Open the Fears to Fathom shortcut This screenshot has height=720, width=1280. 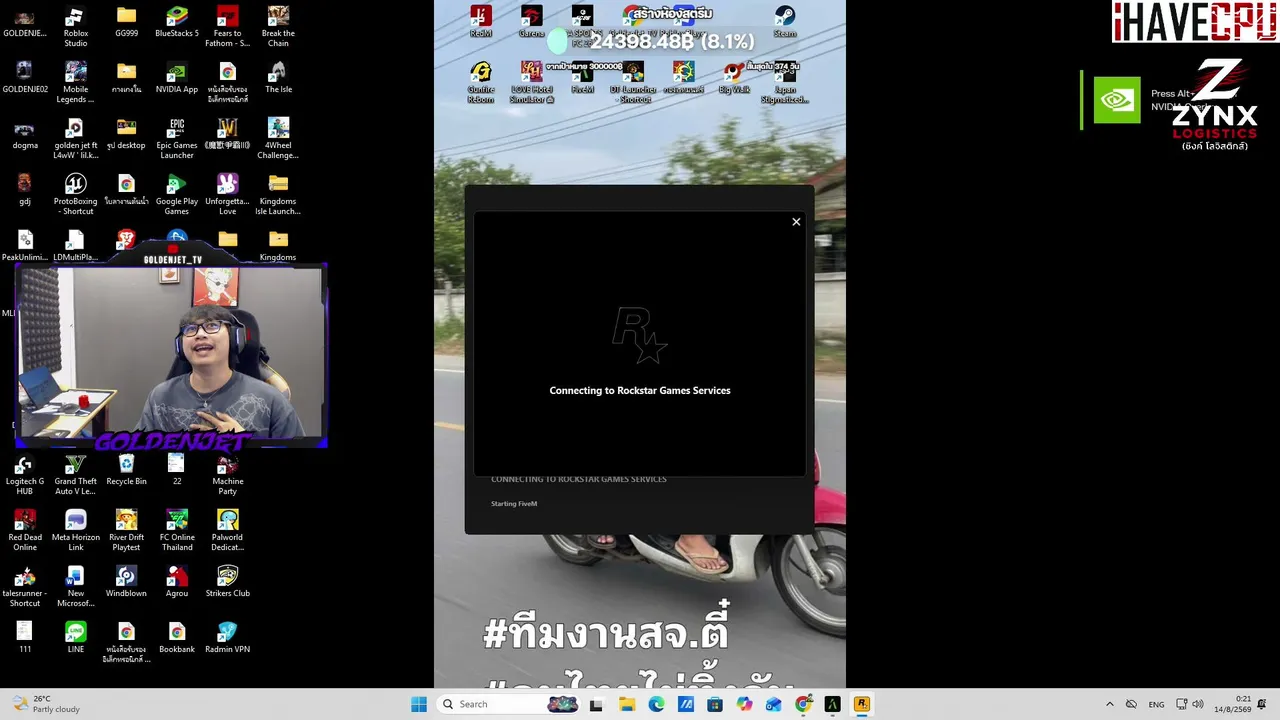point(228,27)
